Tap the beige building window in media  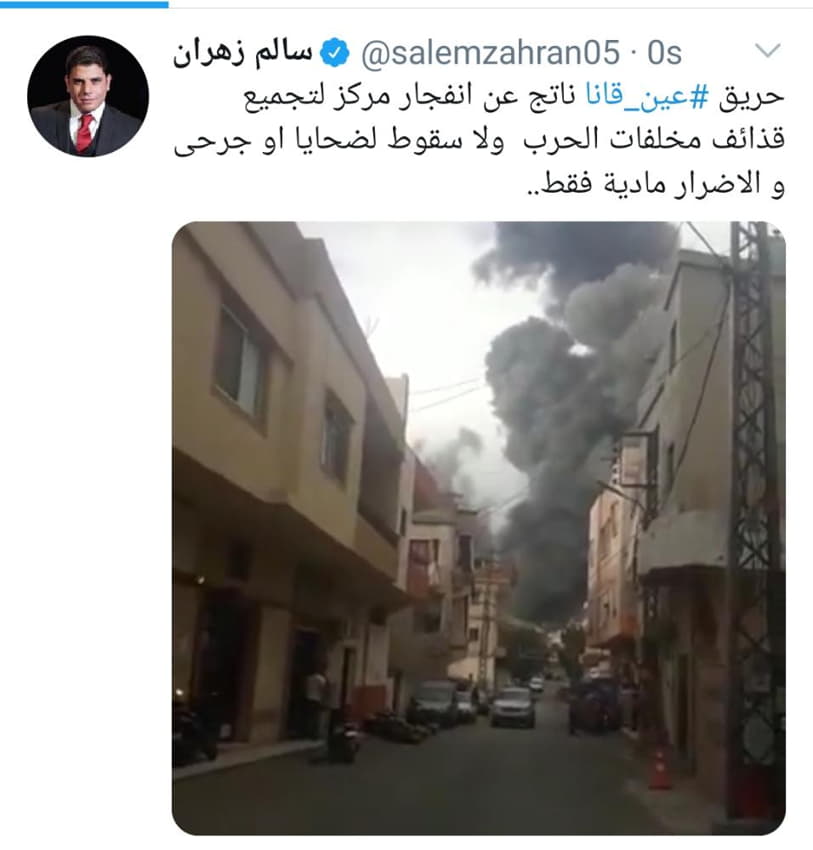(240, 360)
